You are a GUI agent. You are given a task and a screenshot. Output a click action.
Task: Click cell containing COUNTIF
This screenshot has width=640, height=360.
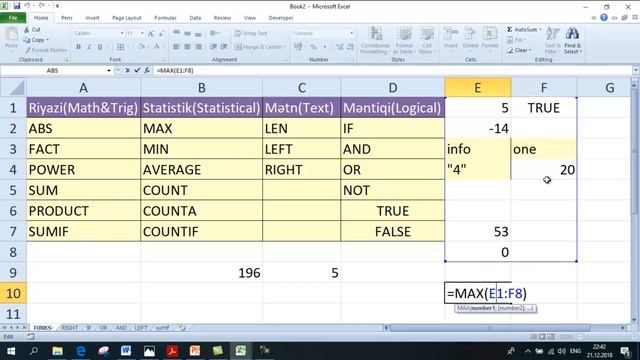tap(202, 231)
